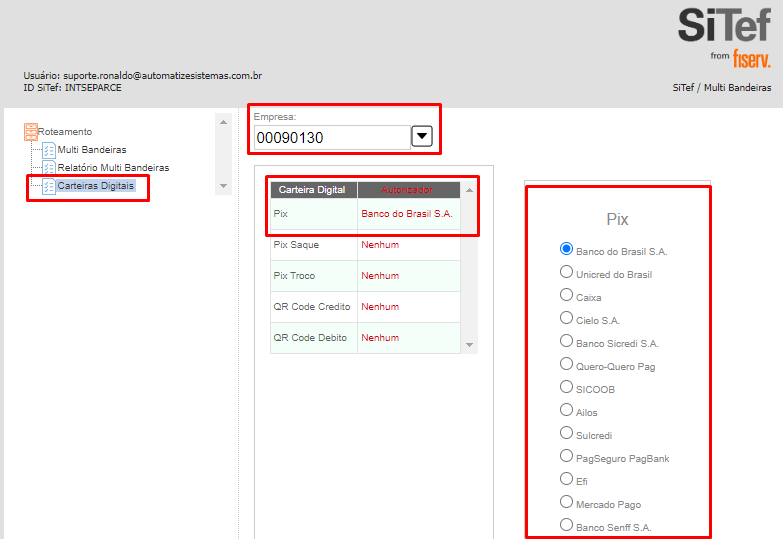
Task: Select the Pix Troco row
Action: click(365, 276)
